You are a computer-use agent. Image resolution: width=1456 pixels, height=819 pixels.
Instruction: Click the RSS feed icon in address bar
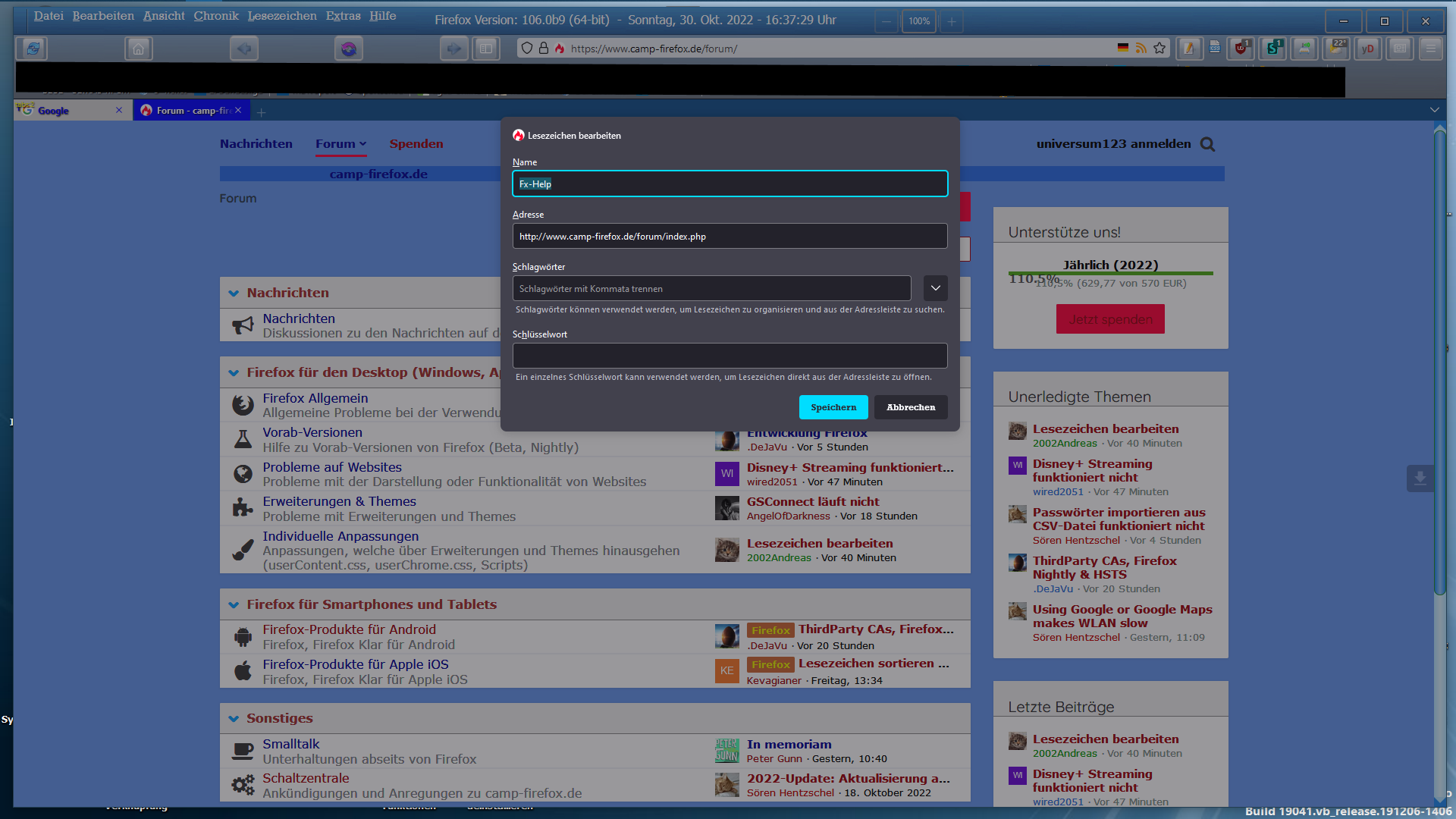[1141, 49]
